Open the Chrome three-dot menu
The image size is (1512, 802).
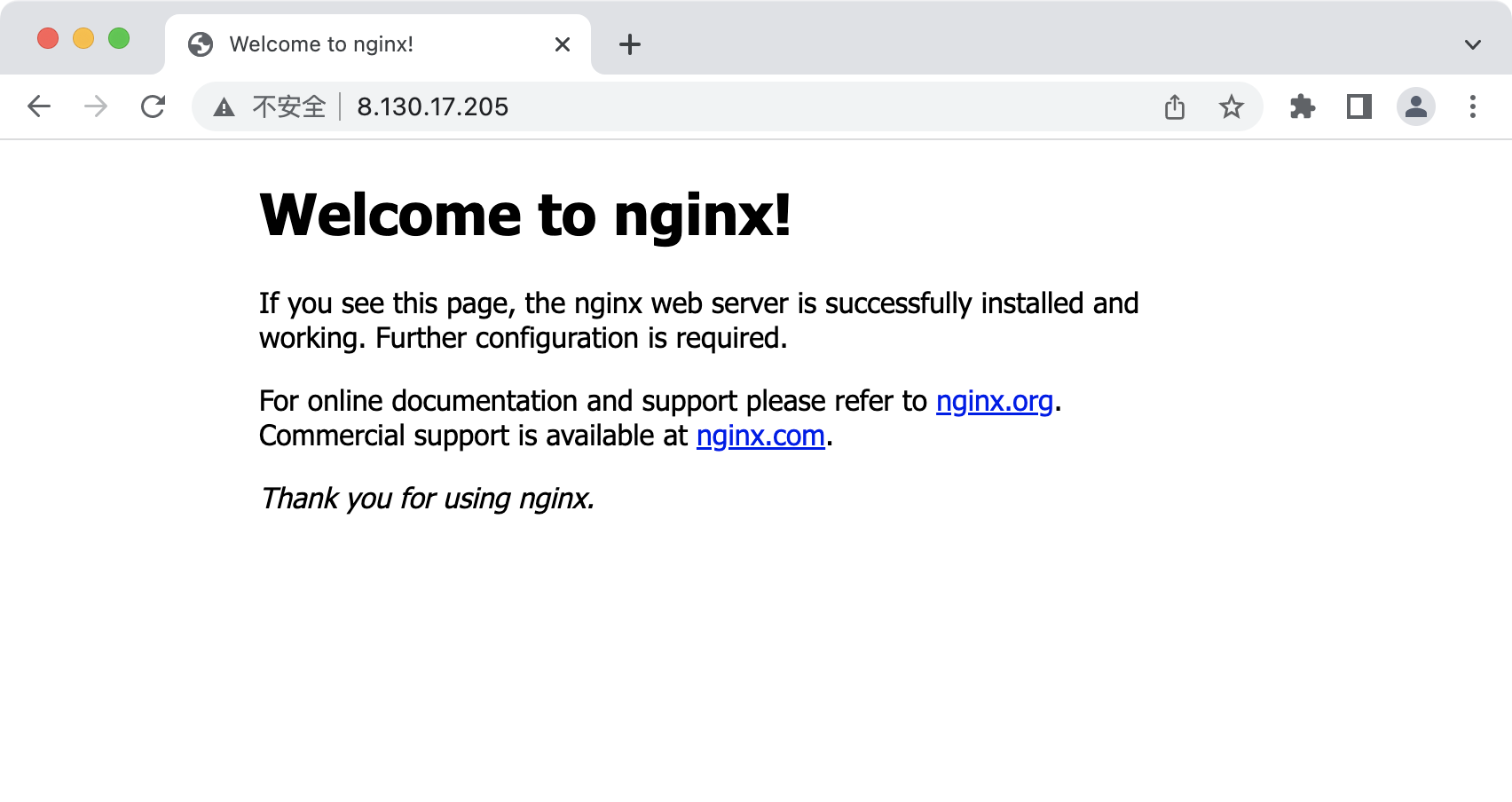click(1472, 107)
